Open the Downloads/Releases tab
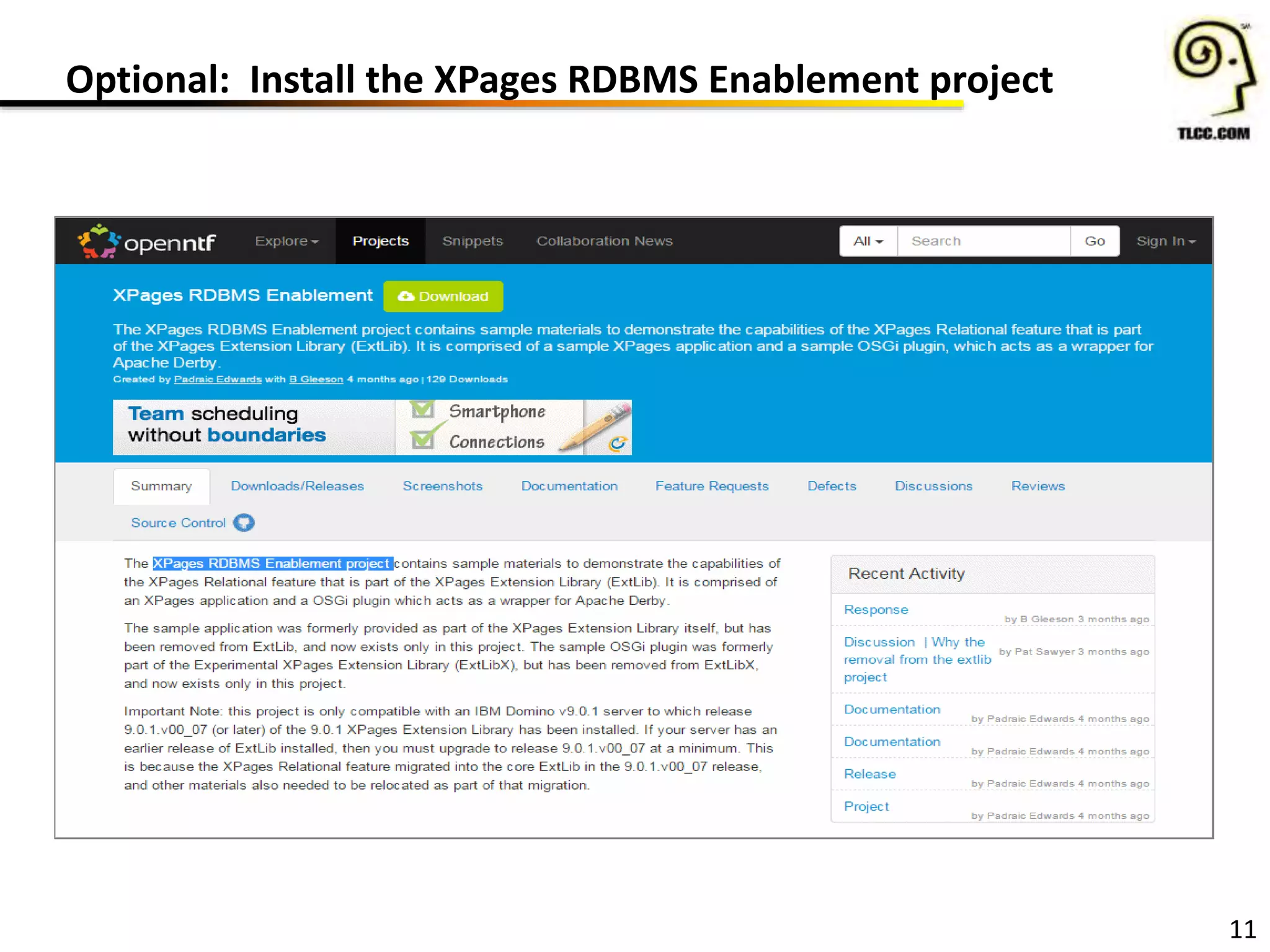 297,487
